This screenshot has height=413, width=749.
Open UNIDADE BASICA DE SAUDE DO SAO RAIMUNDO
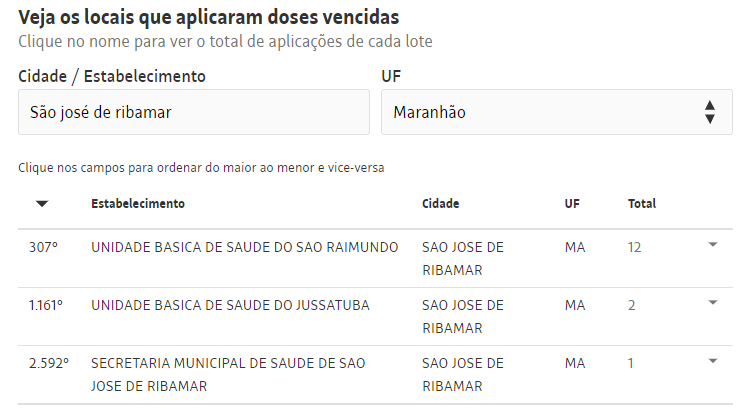244,247
